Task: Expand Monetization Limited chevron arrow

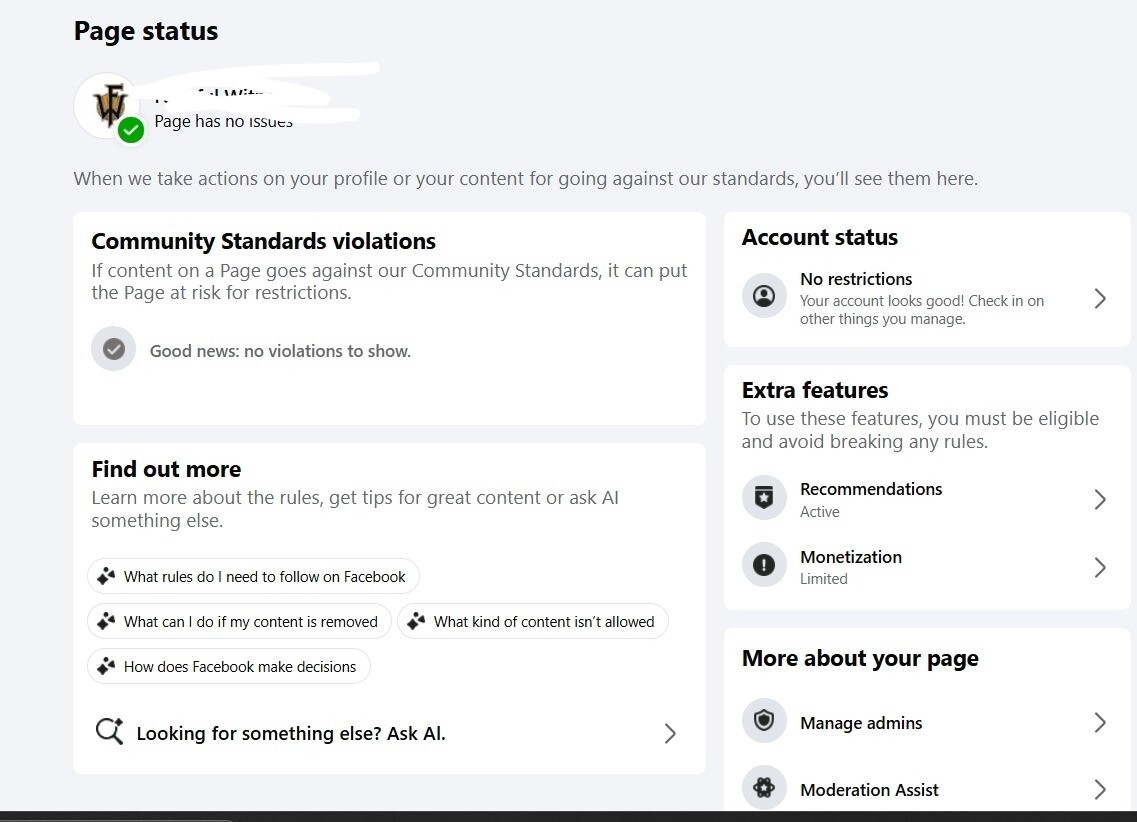Action: pos(1100,567)
